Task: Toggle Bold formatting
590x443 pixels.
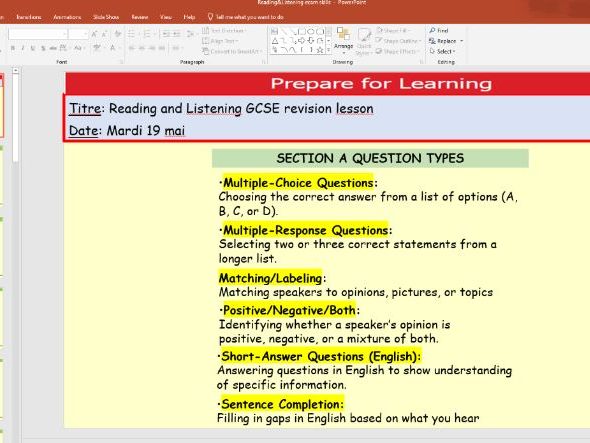Action: (13, 48)
